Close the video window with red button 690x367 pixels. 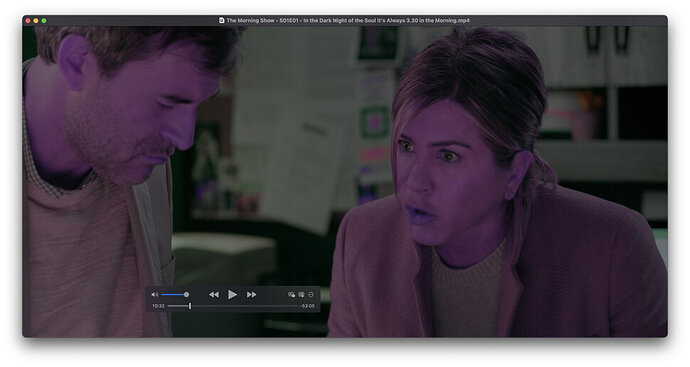click(28, 21)
